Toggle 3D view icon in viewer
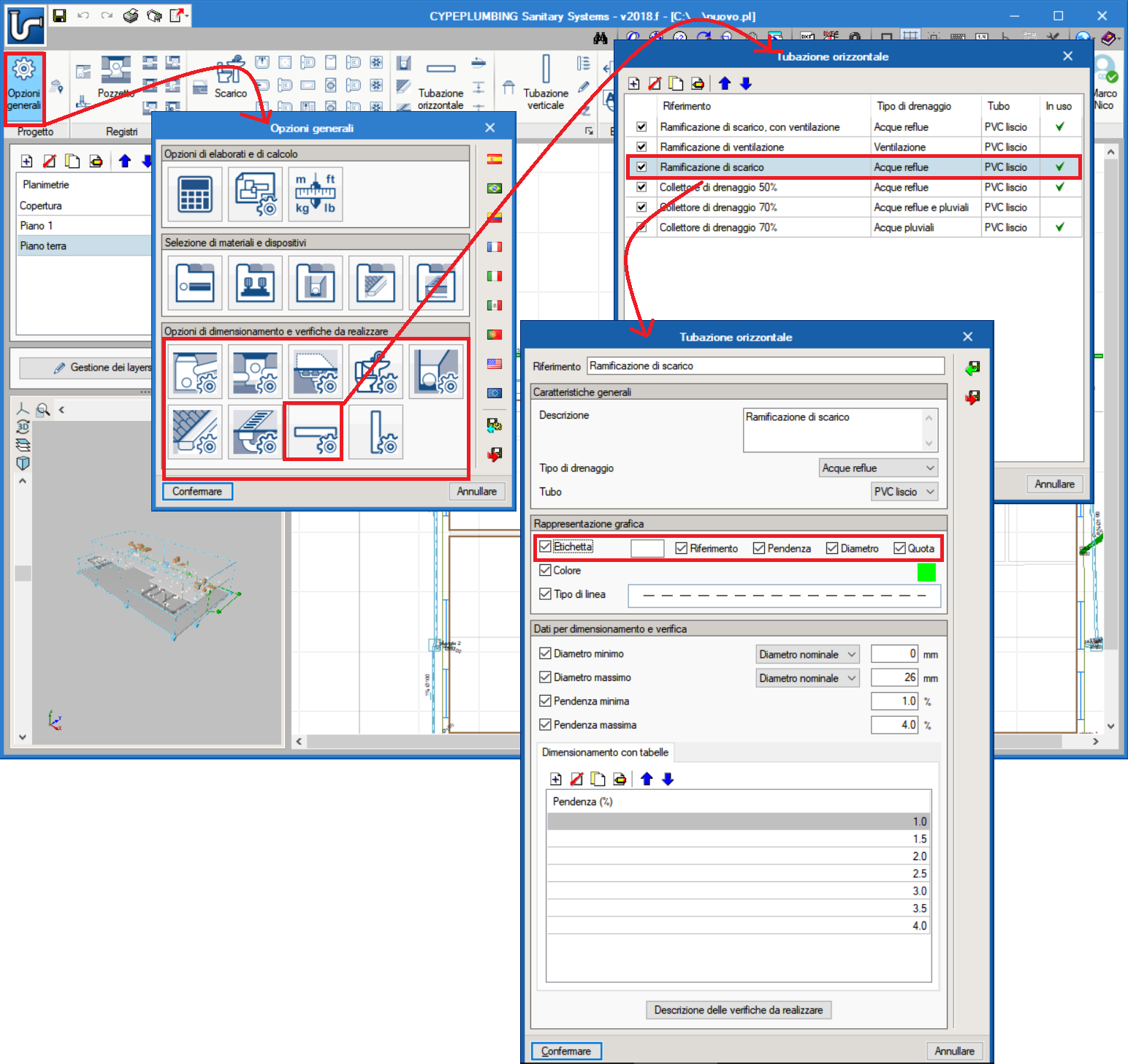 coord(23,427)
